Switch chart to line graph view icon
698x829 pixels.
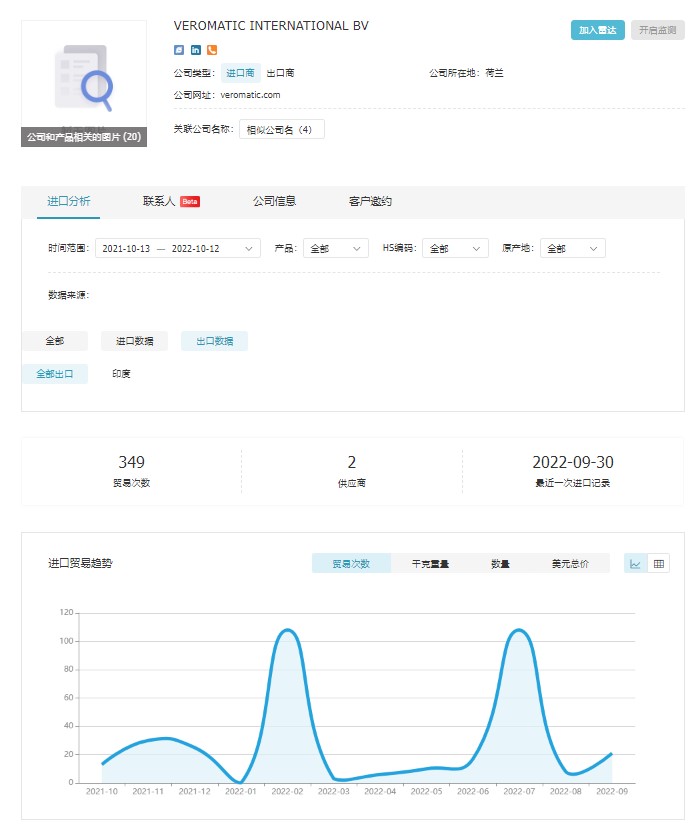[x=635, y=564]
